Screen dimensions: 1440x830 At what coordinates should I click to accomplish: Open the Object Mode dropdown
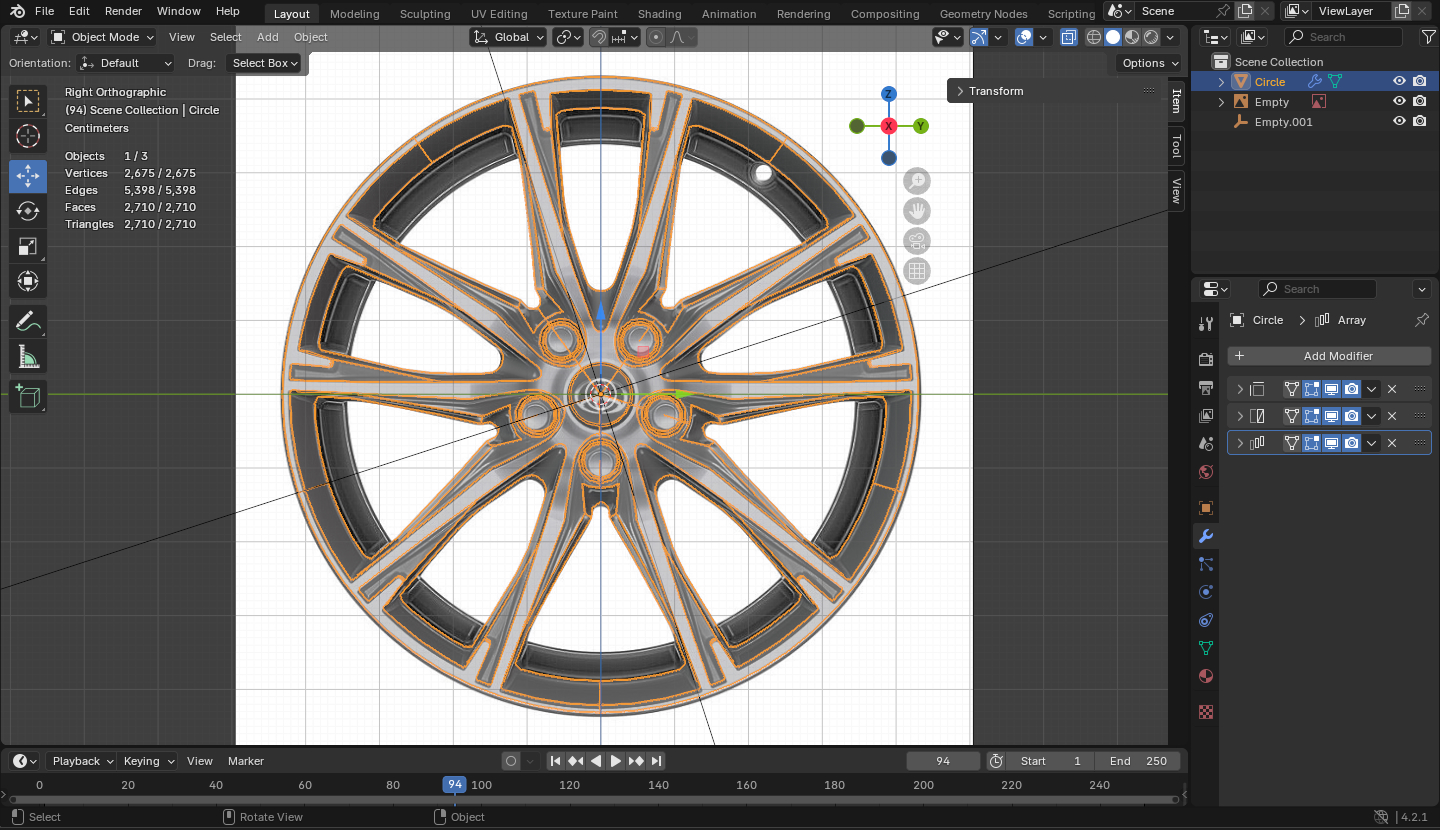point(103,37)
